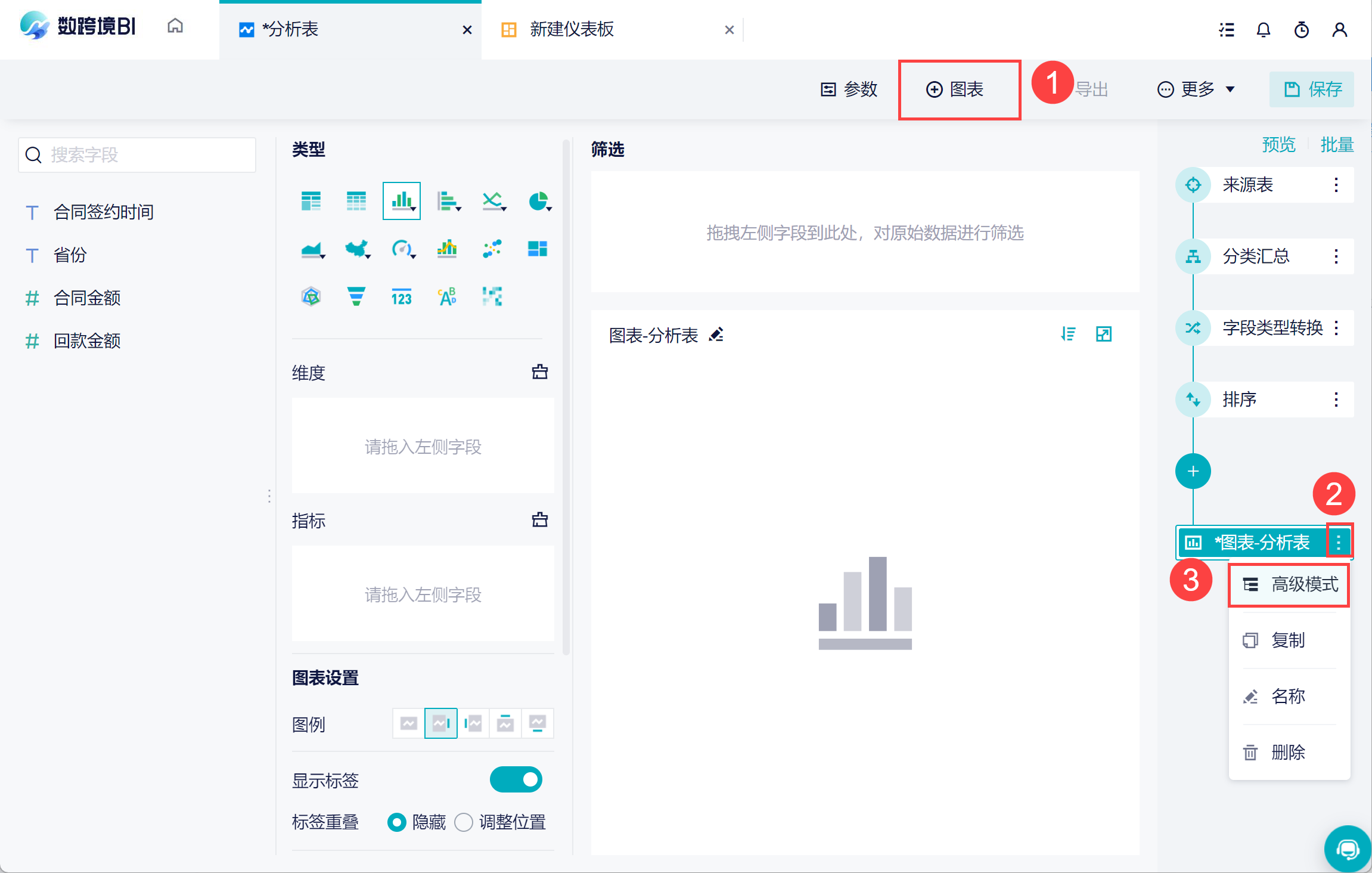Click the expand chart fullscreen icon
The image size is (1372, 873).
click(x=1104, y=334)
